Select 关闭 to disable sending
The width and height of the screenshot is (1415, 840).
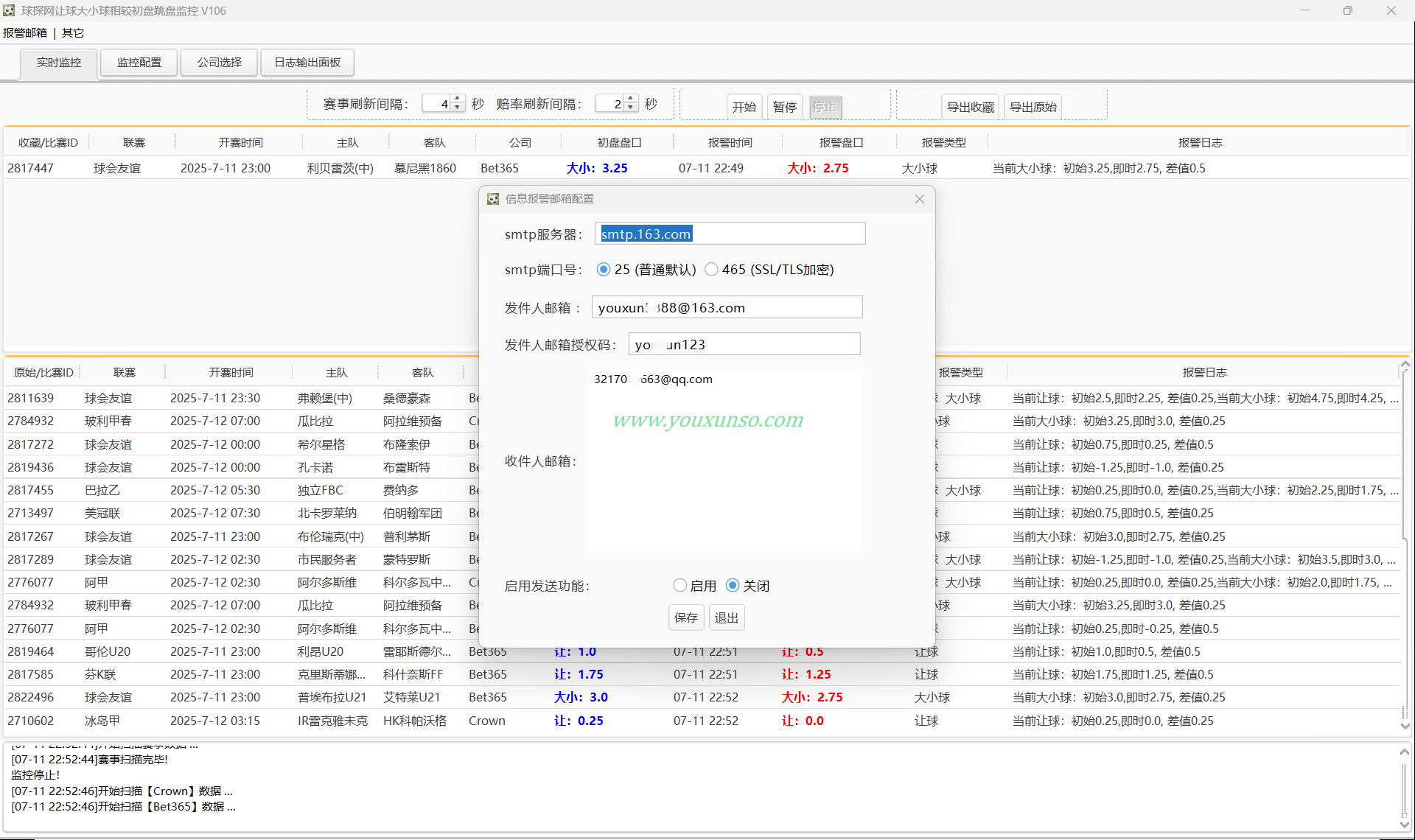pos(748,586)
